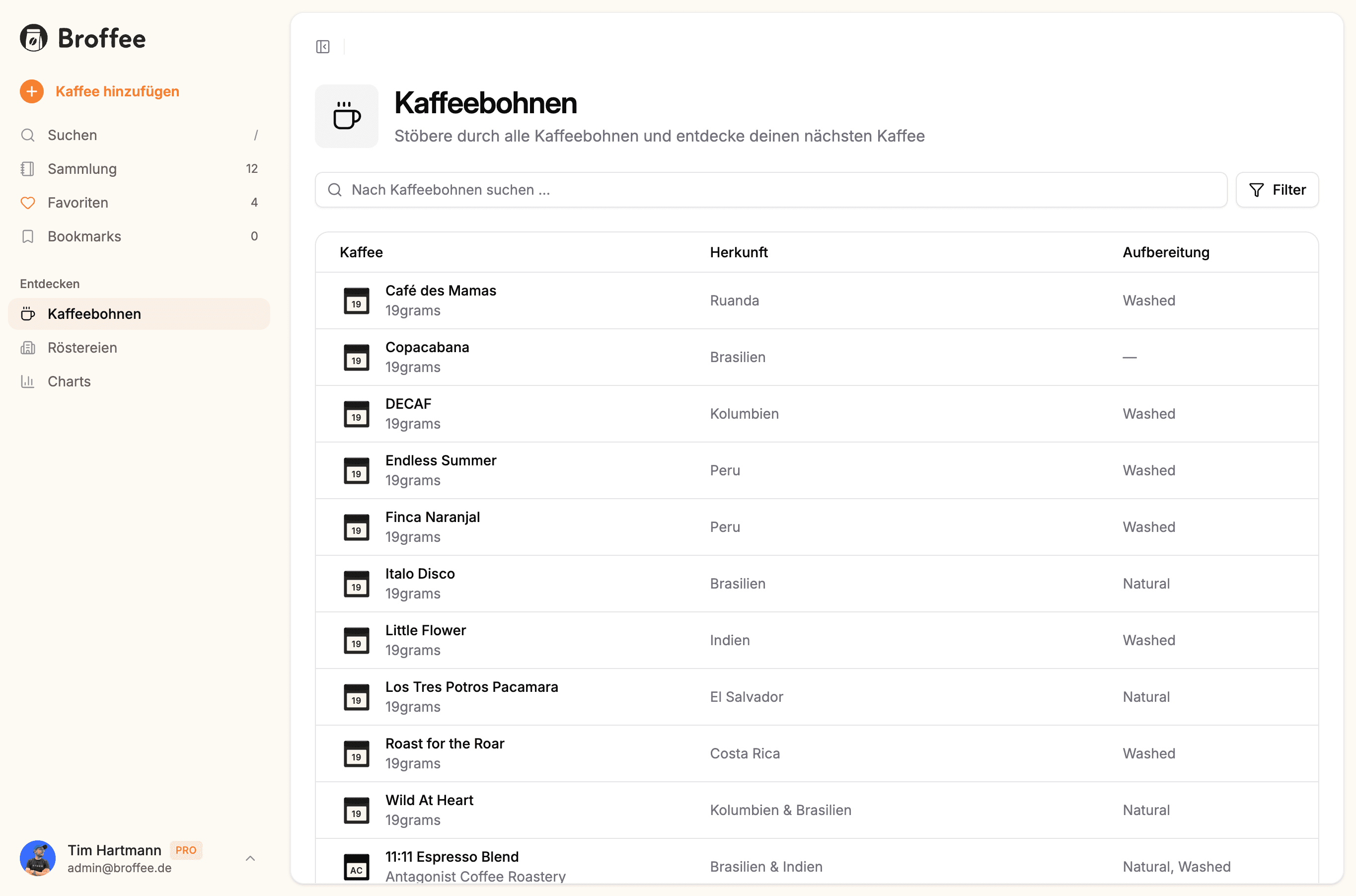Image resolution: width=1356 pixels, height=896 pixels.
Task: Click the 19grams logo beside Café des Mamas
Action: (357, 300)
